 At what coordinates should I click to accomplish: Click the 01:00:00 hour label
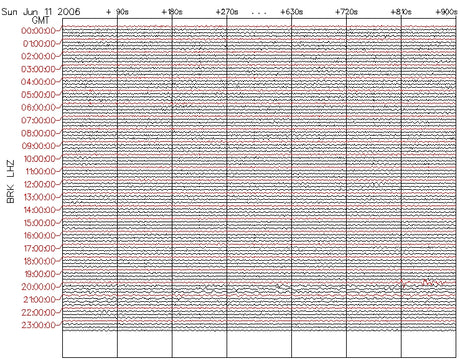click(39, 44)
